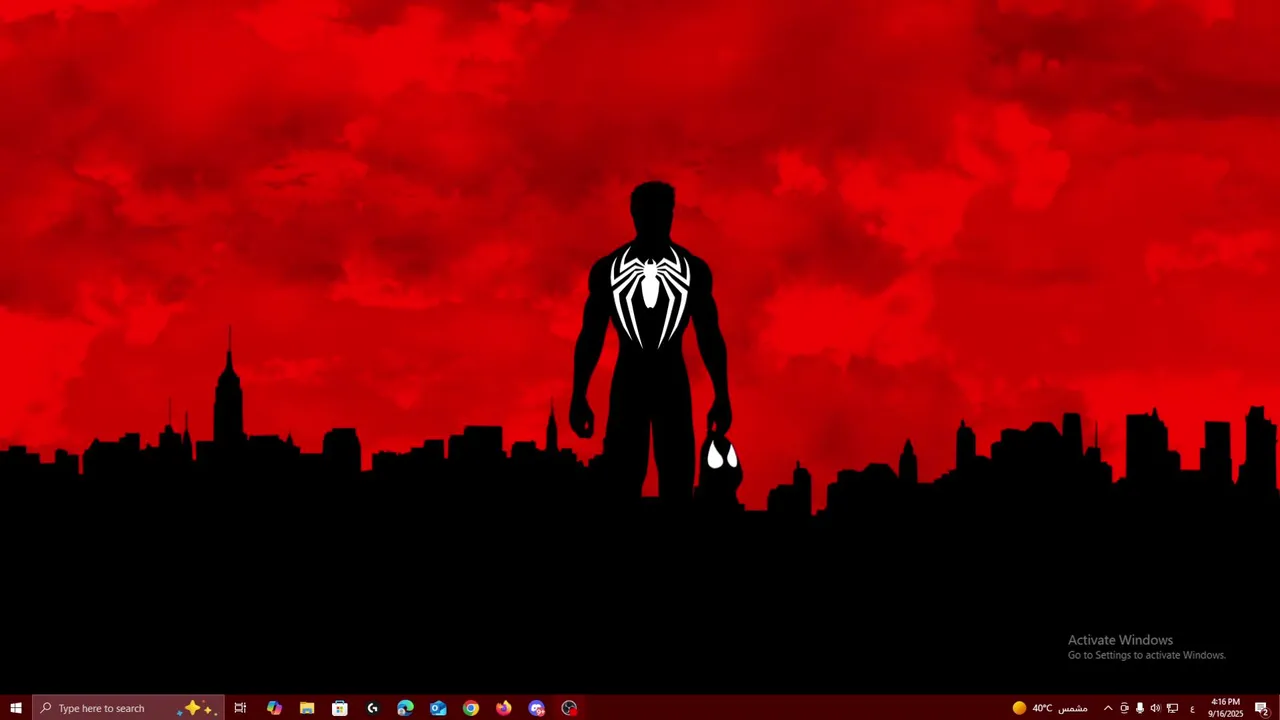Image resolution: width=1280 pixels, height=720 pixels.
Task: Launch Google Chrome from the taskbar
Action: [x=471, y=708]
